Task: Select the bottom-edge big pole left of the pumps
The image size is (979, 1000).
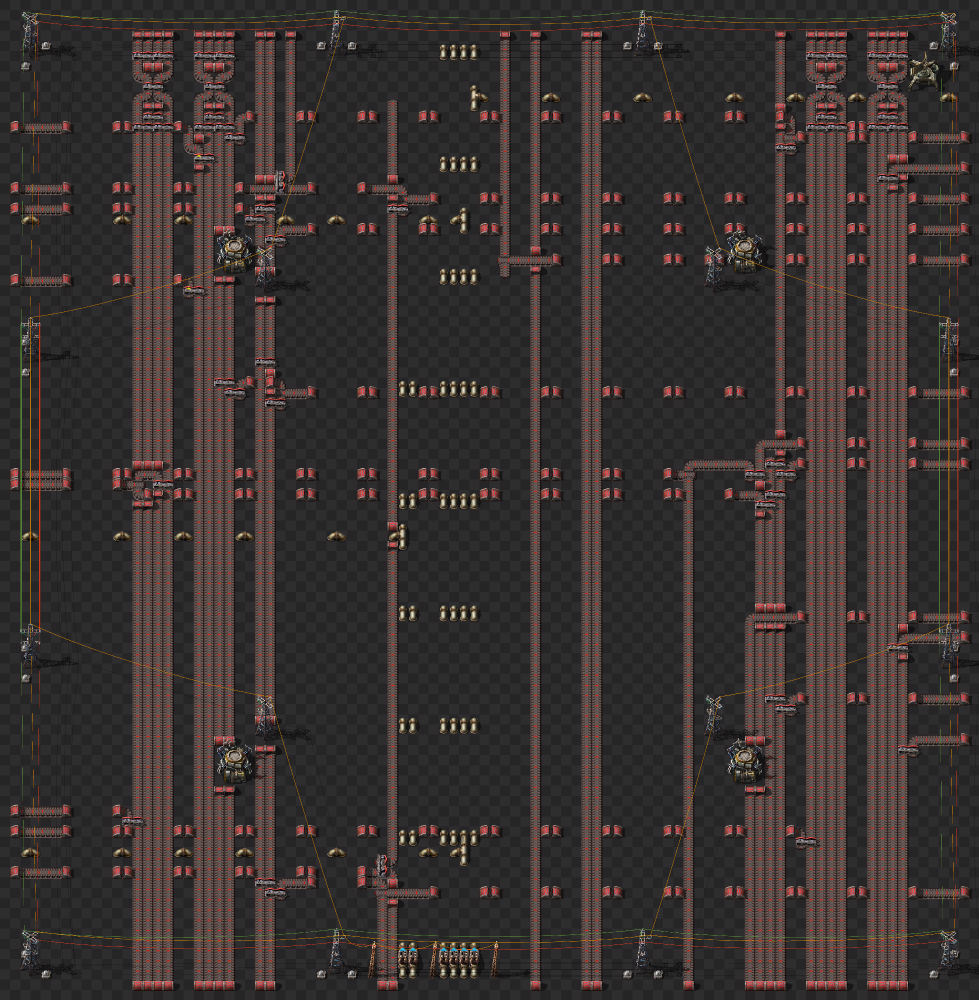Action: (x=336, y=949)
